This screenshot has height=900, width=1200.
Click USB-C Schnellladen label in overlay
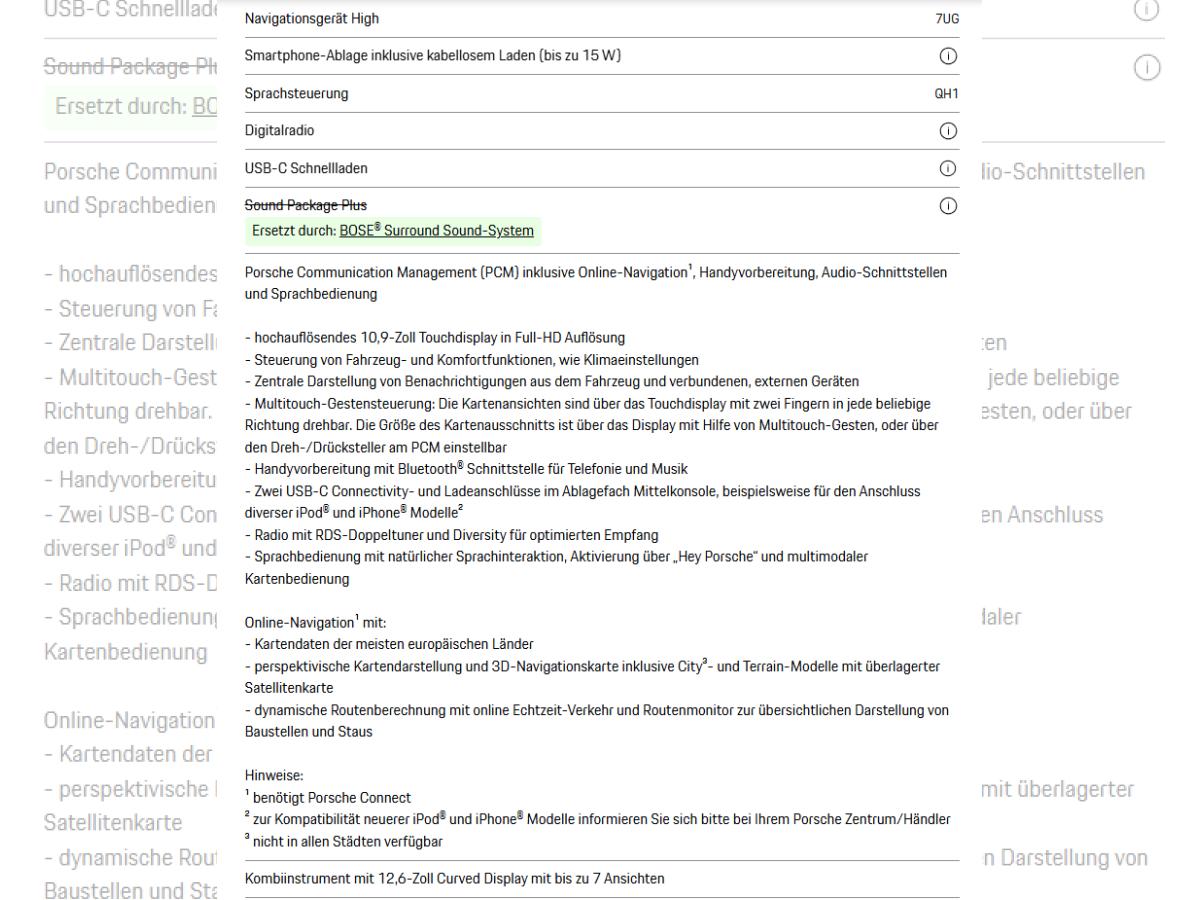(293, 168)
